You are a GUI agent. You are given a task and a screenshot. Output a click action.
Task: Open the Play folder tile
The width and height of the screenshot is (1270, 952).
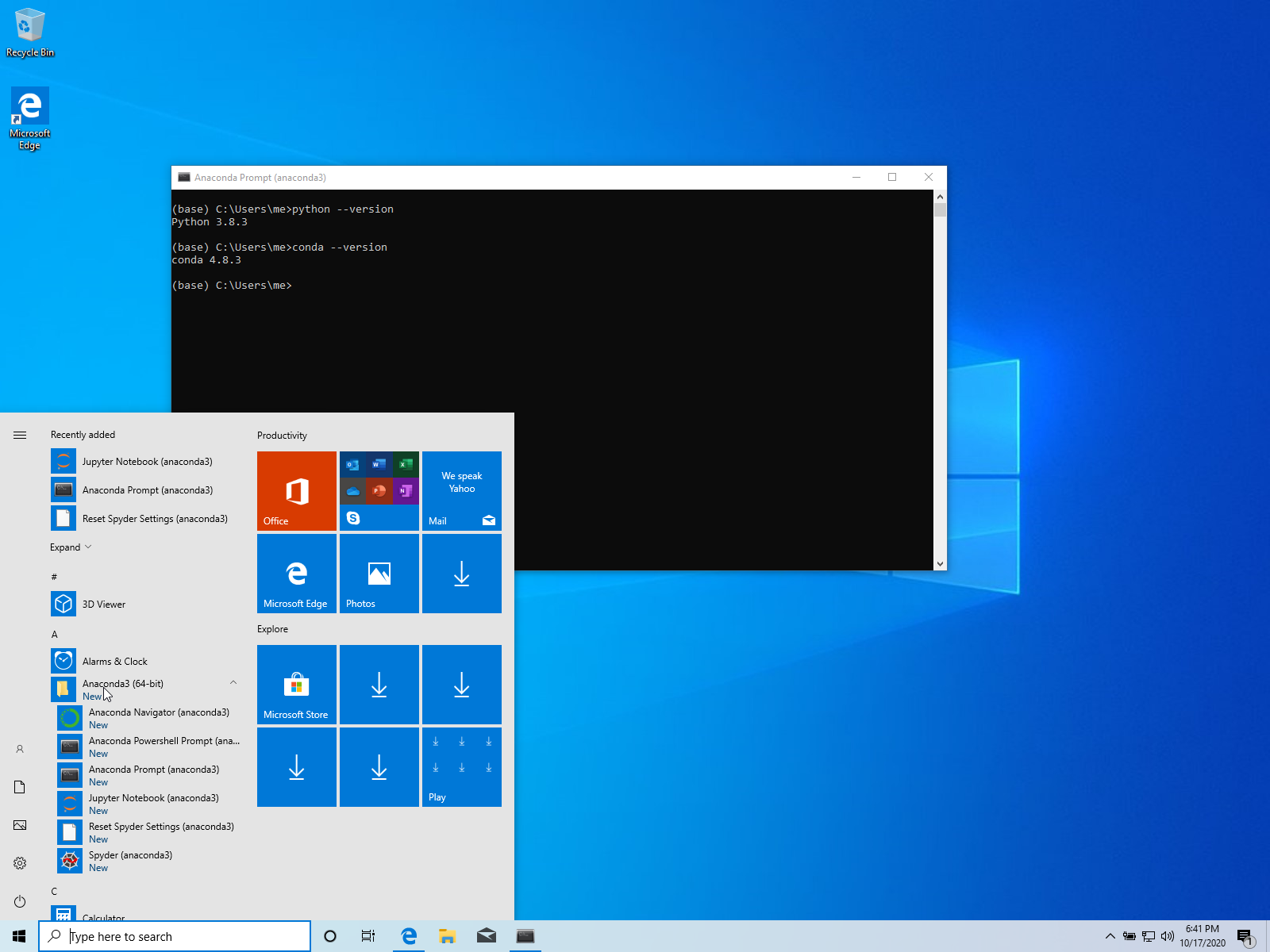click(462, 767)
